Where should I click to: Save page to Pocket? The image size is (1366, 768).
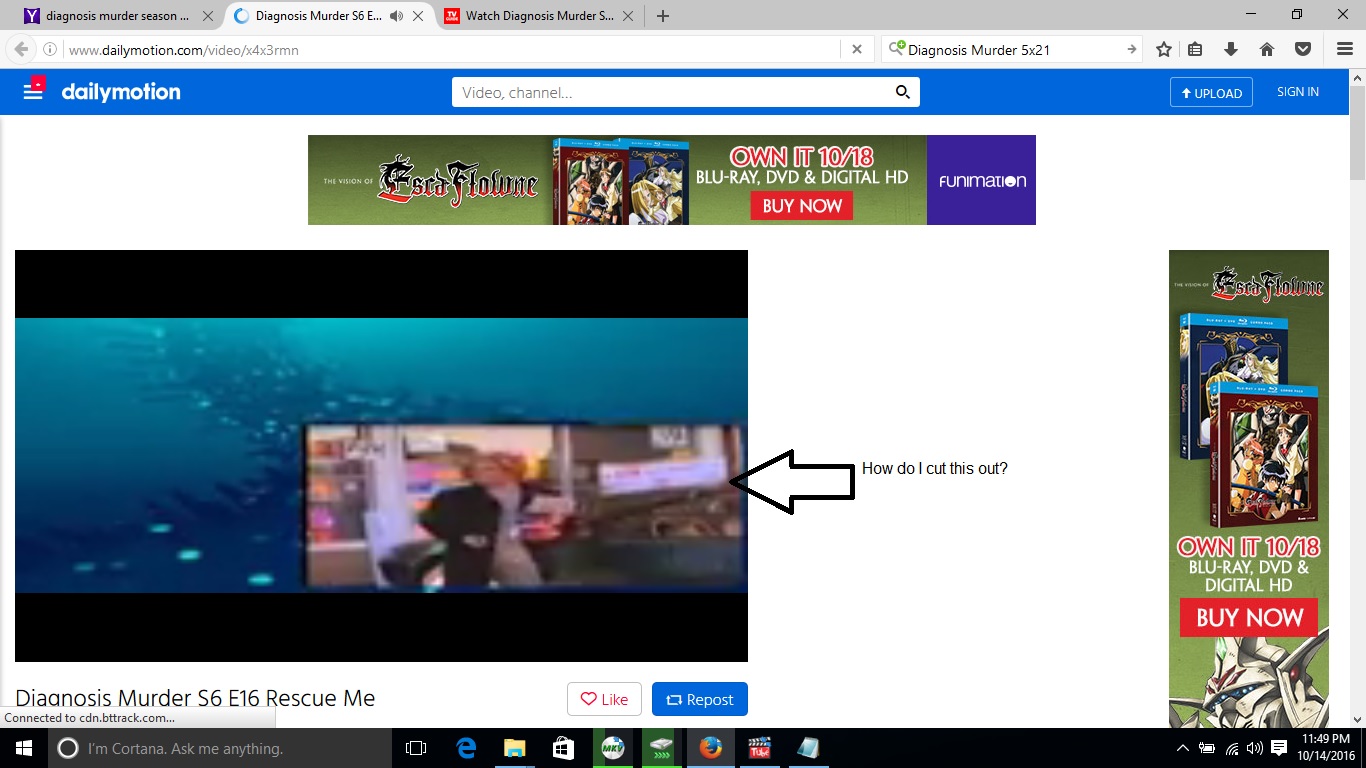(x=1303, y=49)
